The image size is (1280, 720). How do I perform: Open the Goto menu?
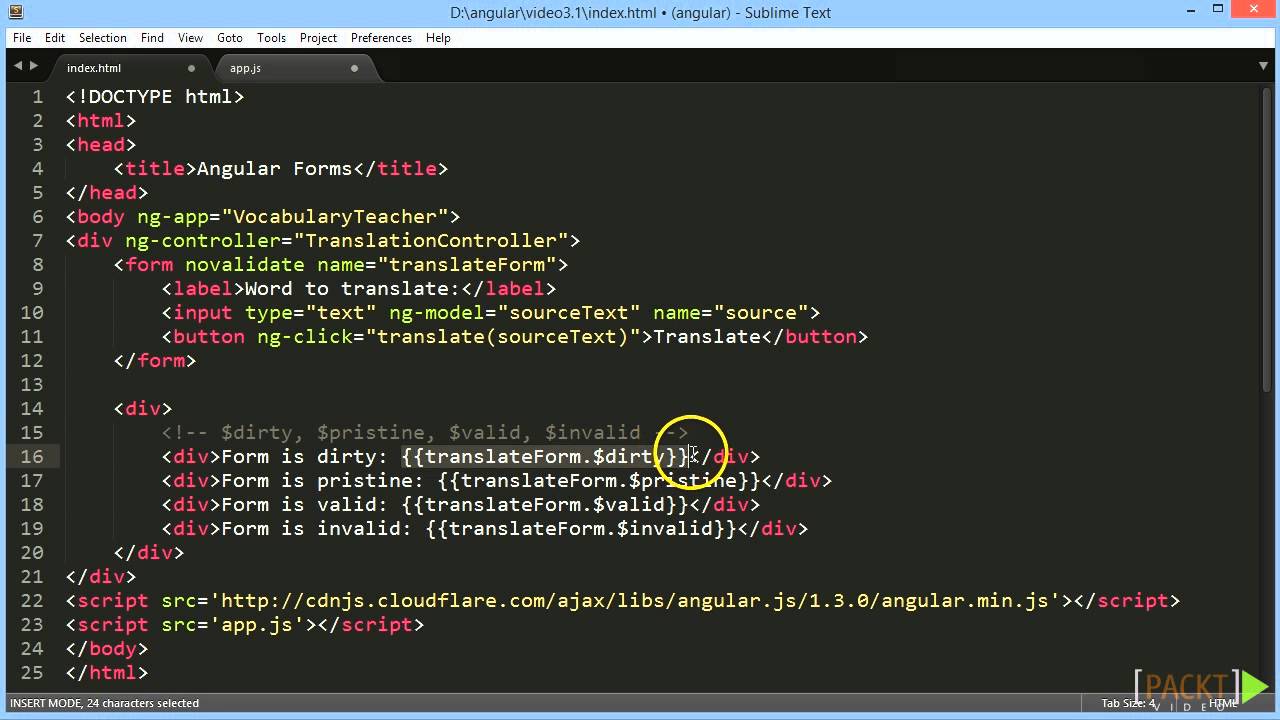coord(230,38)
